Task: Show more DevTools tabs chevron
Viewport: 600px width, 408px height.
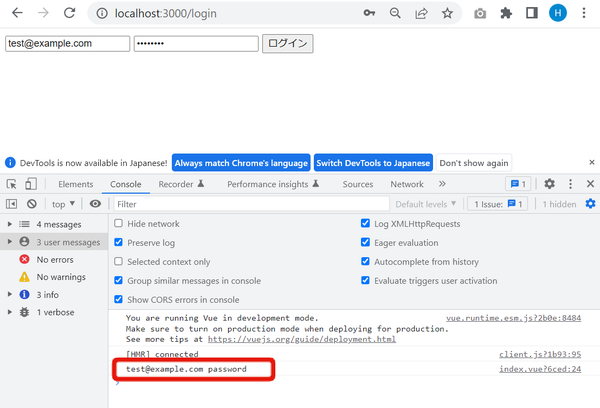Action: (x=442, y=184)
